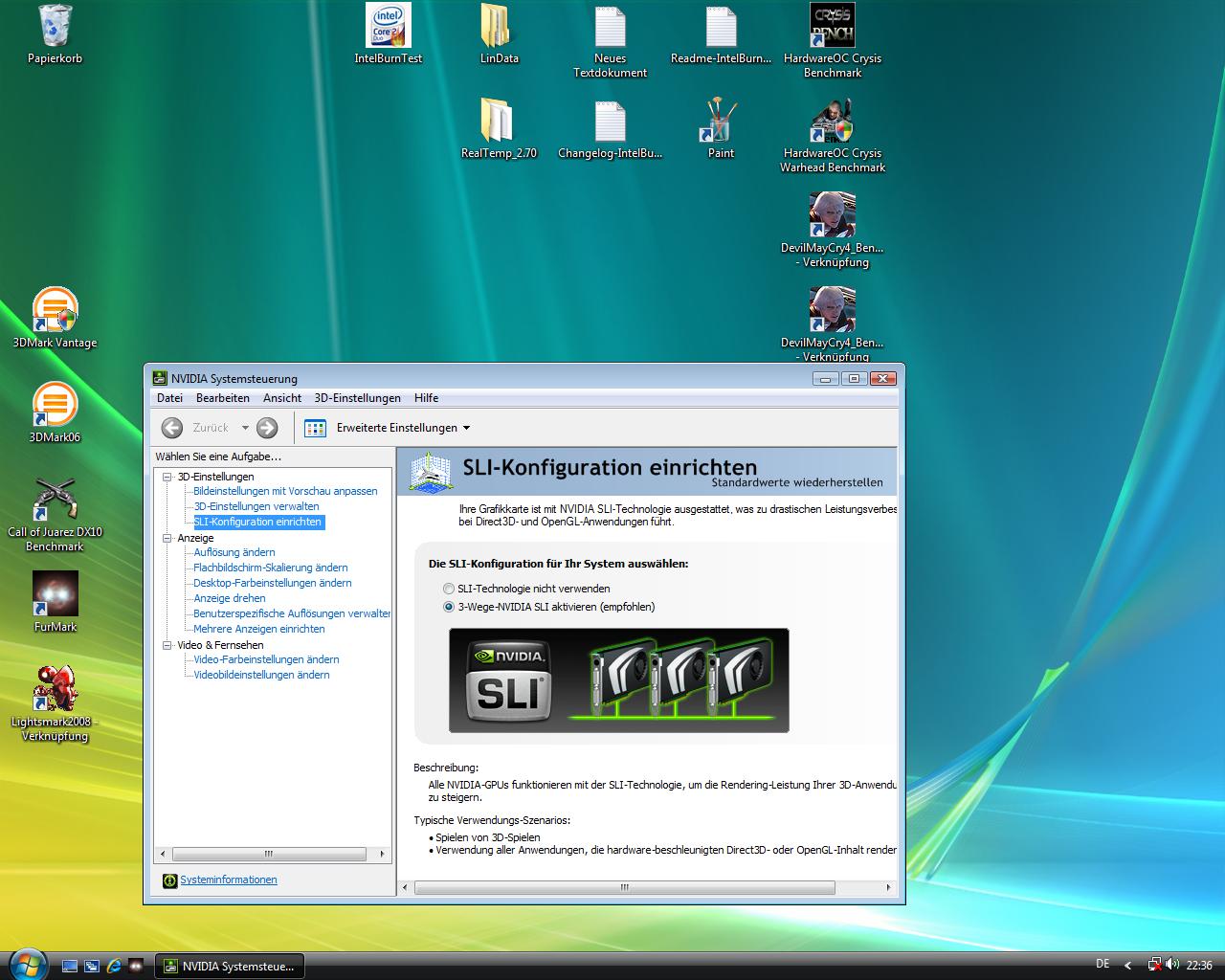Open 'Bildeinstellungen mit Vorschau anpassen'
Viewport: 1225px width, 980px height.
[285, 491]
